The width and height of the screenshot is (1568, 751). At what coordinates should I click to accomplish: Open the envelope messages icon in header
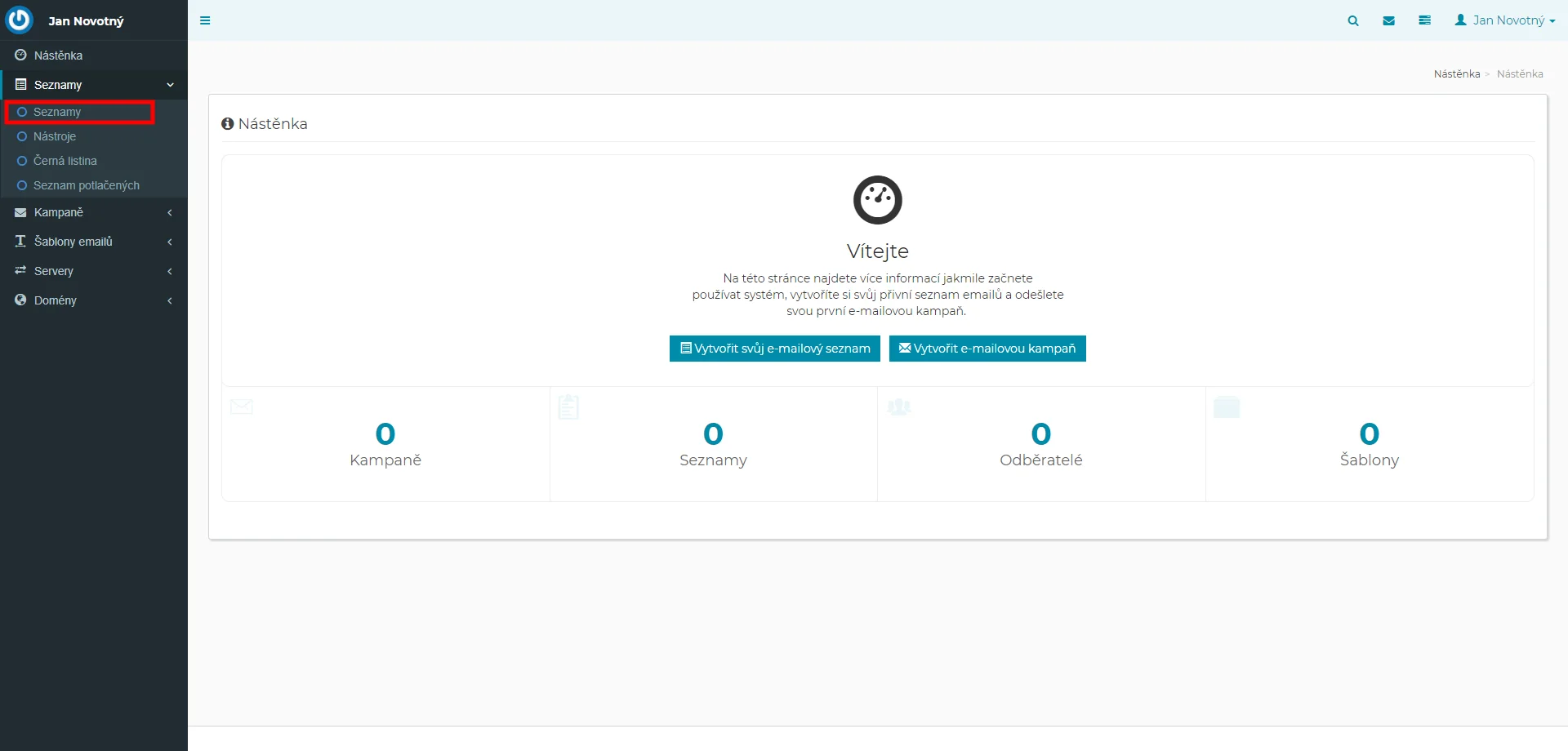(1388, 21)
